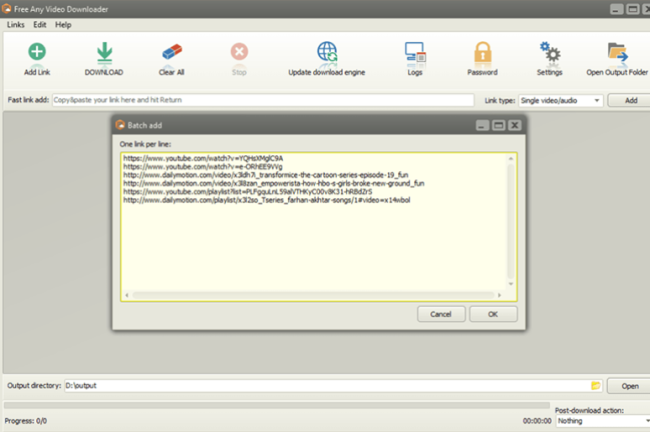Click the 'One link per line:' label
This screenshot has width=650, height=432.
tap(145, 144)
